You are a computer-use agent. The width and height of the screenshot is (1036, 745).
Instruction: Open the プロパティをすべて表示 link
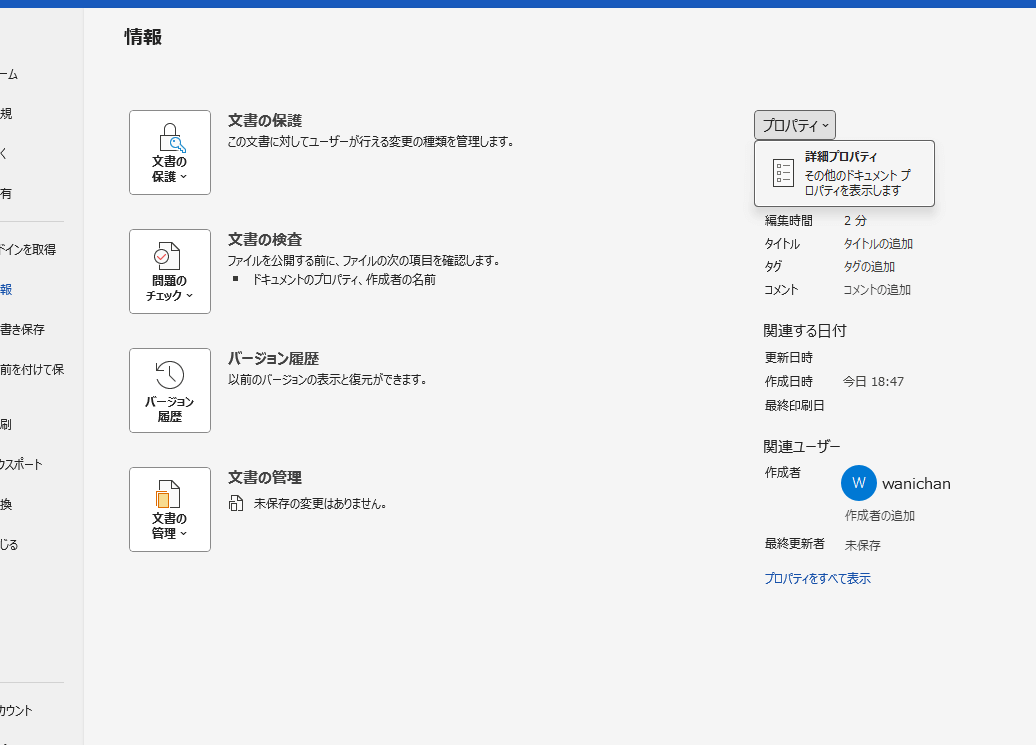[817, 579]
